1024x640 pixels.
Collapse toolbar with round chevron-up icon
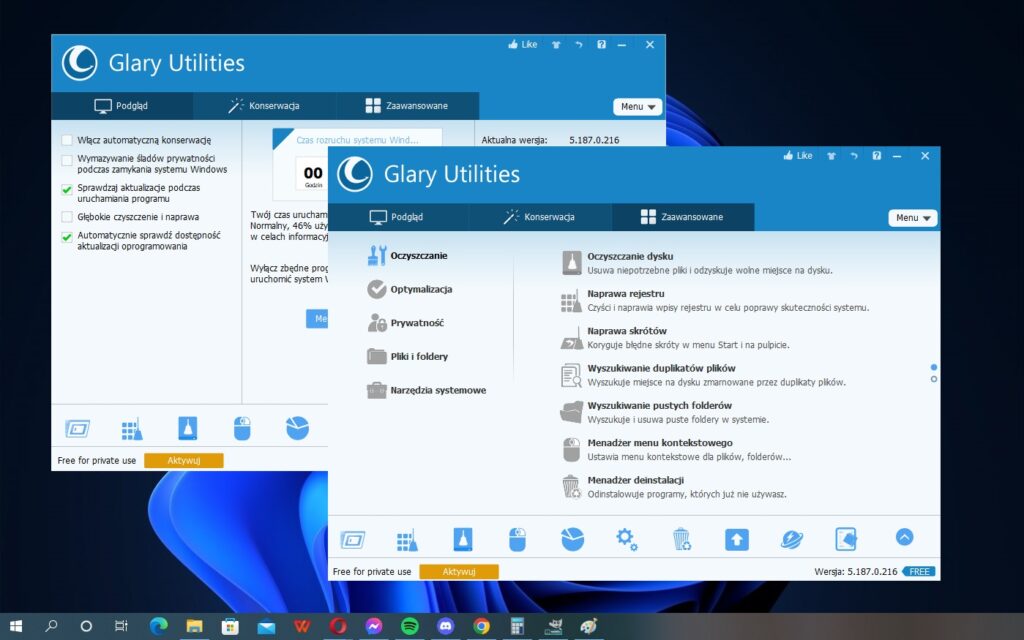tap(904, 537)
